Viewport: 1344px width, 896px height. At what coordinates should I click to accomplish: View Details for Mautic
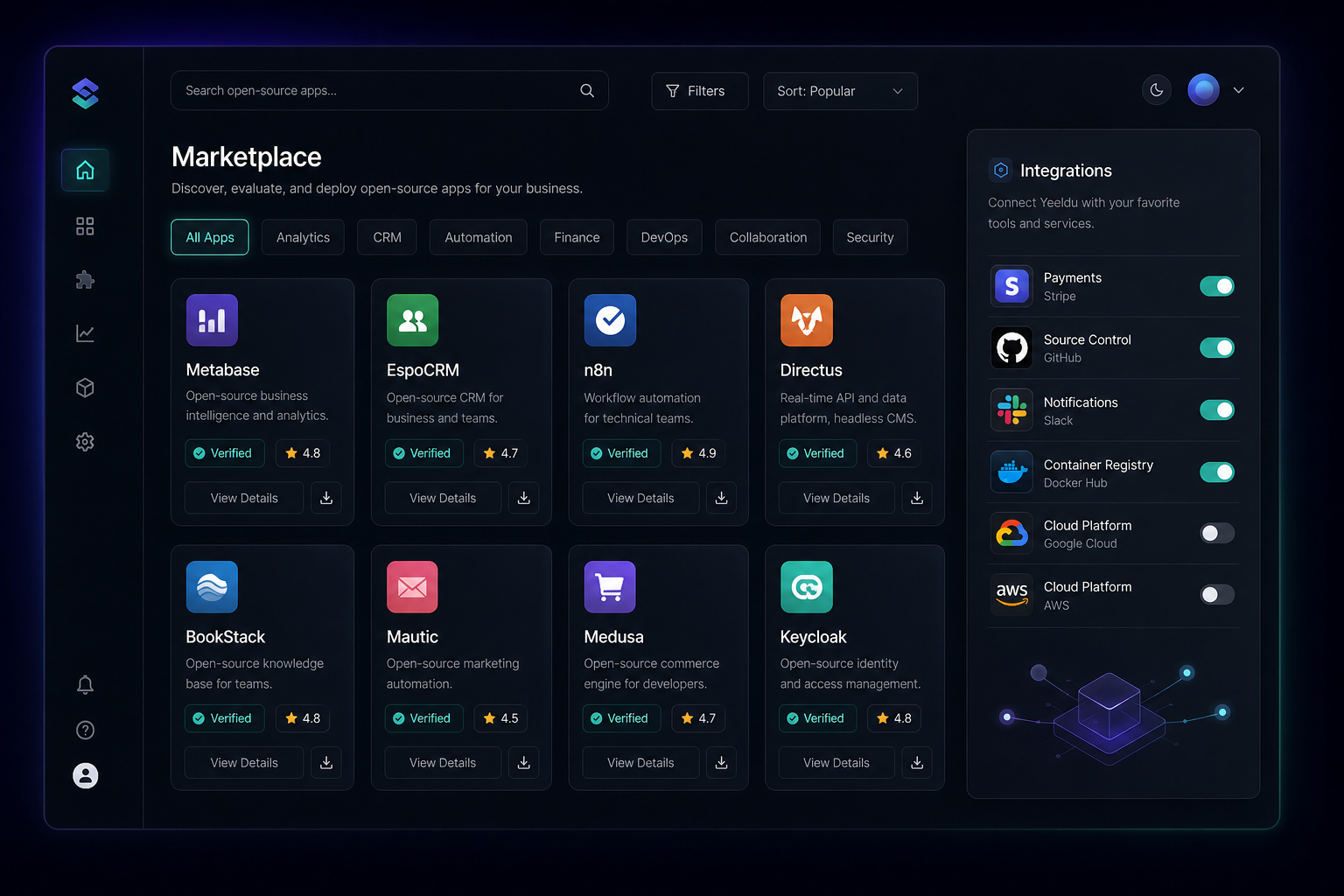pyautogui.click(x=443, y=763)
